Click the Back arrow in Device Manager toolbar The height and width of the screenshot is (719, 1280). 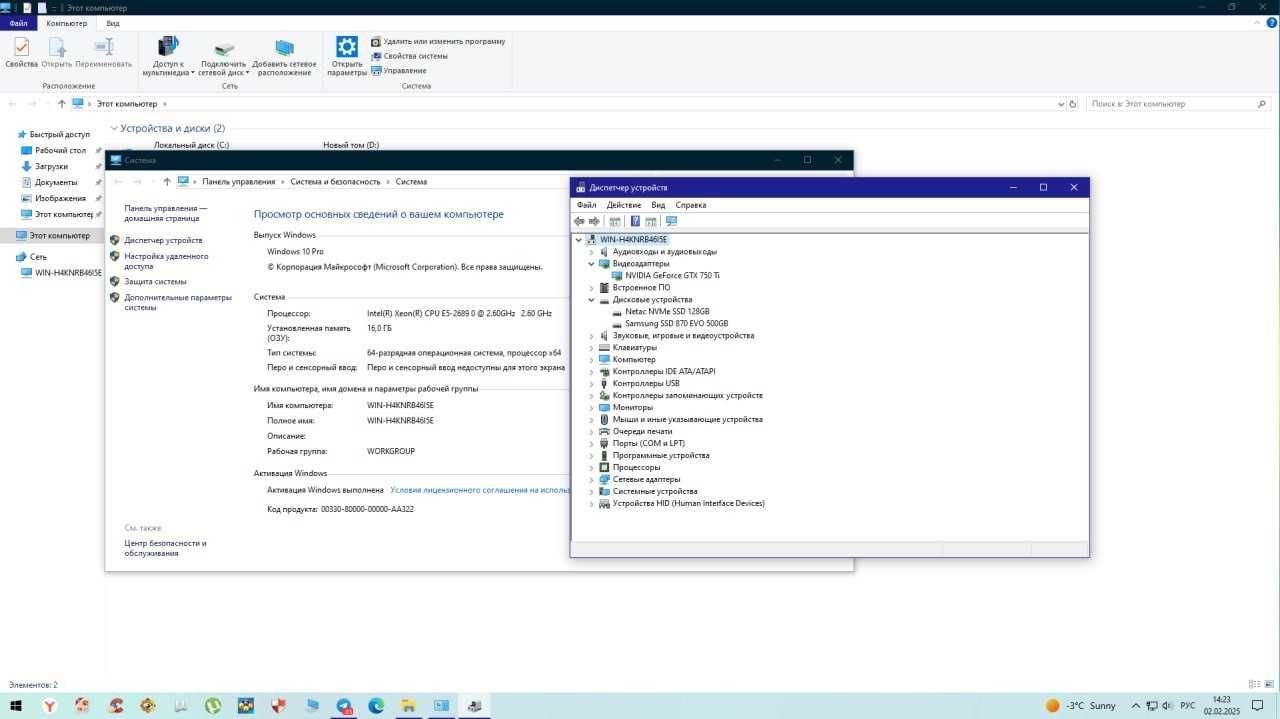tap(579, 221)
